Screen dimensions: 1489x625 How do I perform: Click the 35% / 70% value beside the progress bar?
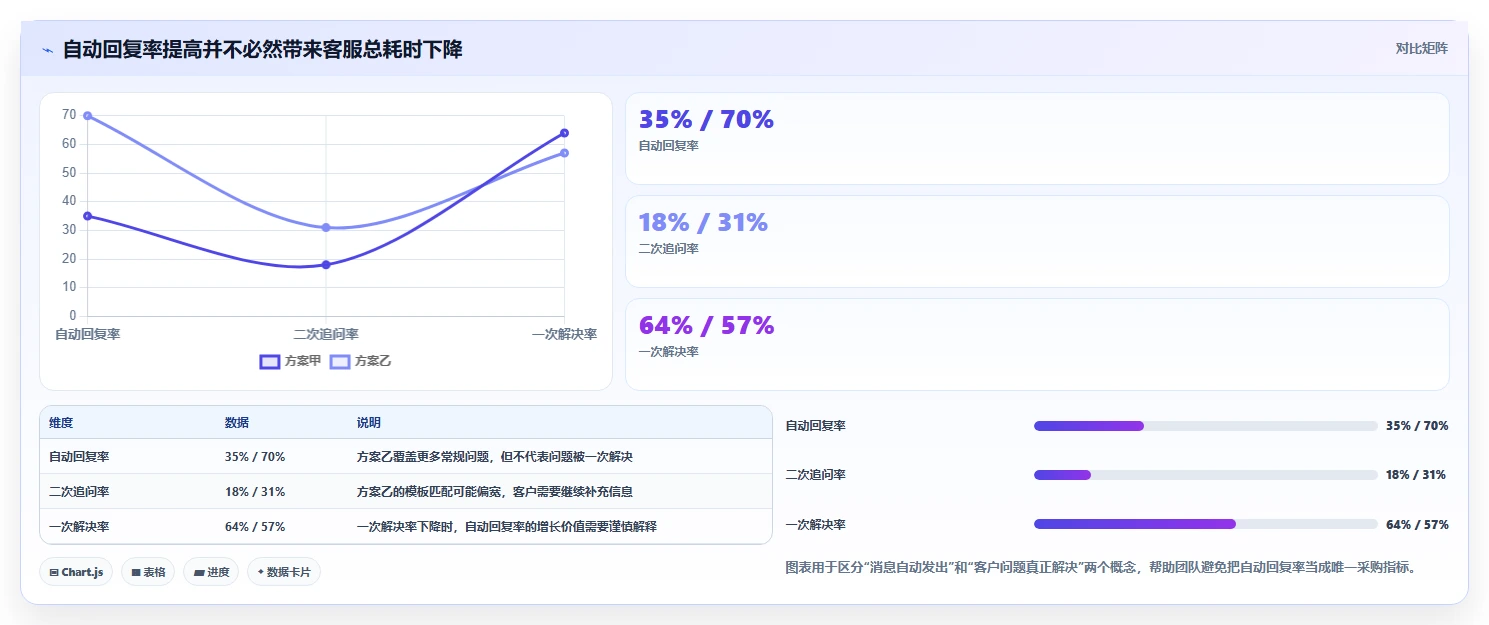[1417, 426]
